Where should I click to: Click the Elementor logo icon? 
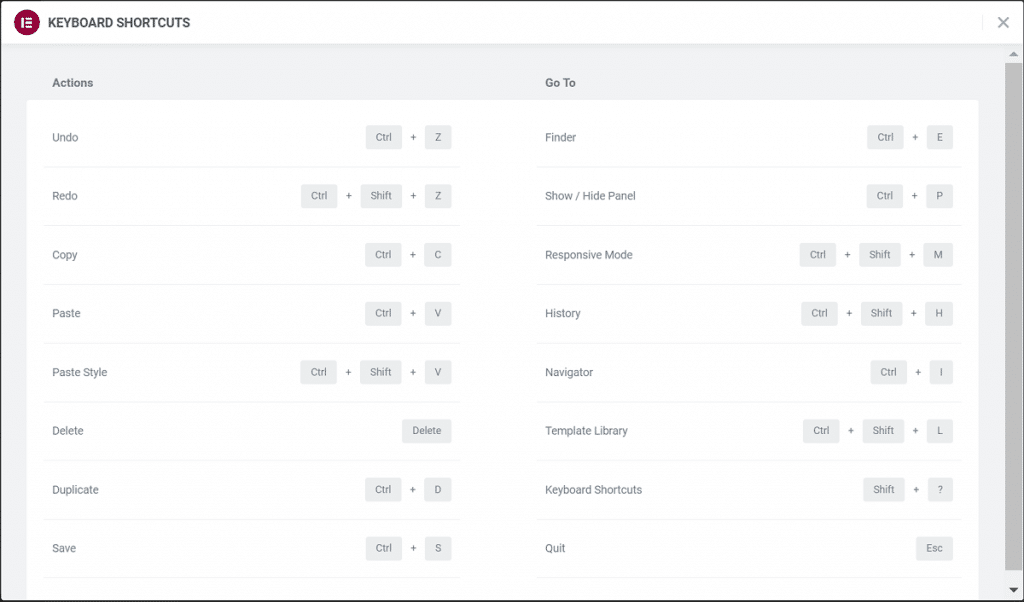pos(27,22)
